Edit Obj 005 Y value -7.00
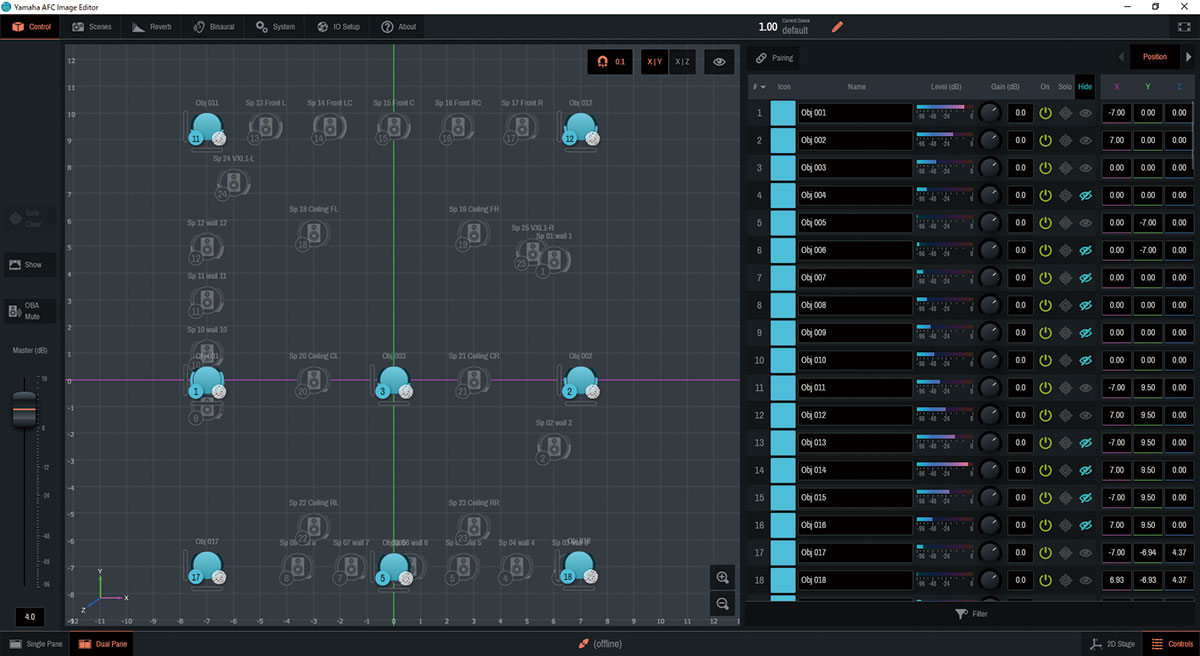The width and height of the screenshot is (1200, 656). click(x=1149, y=223)
